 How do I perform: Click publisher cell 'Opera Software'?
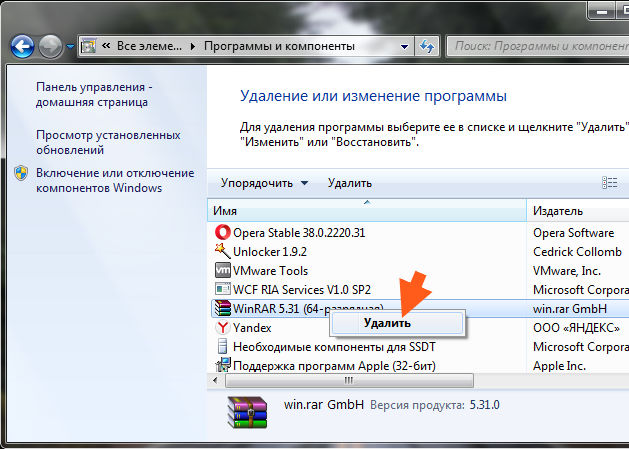click(x=573, y=233)
